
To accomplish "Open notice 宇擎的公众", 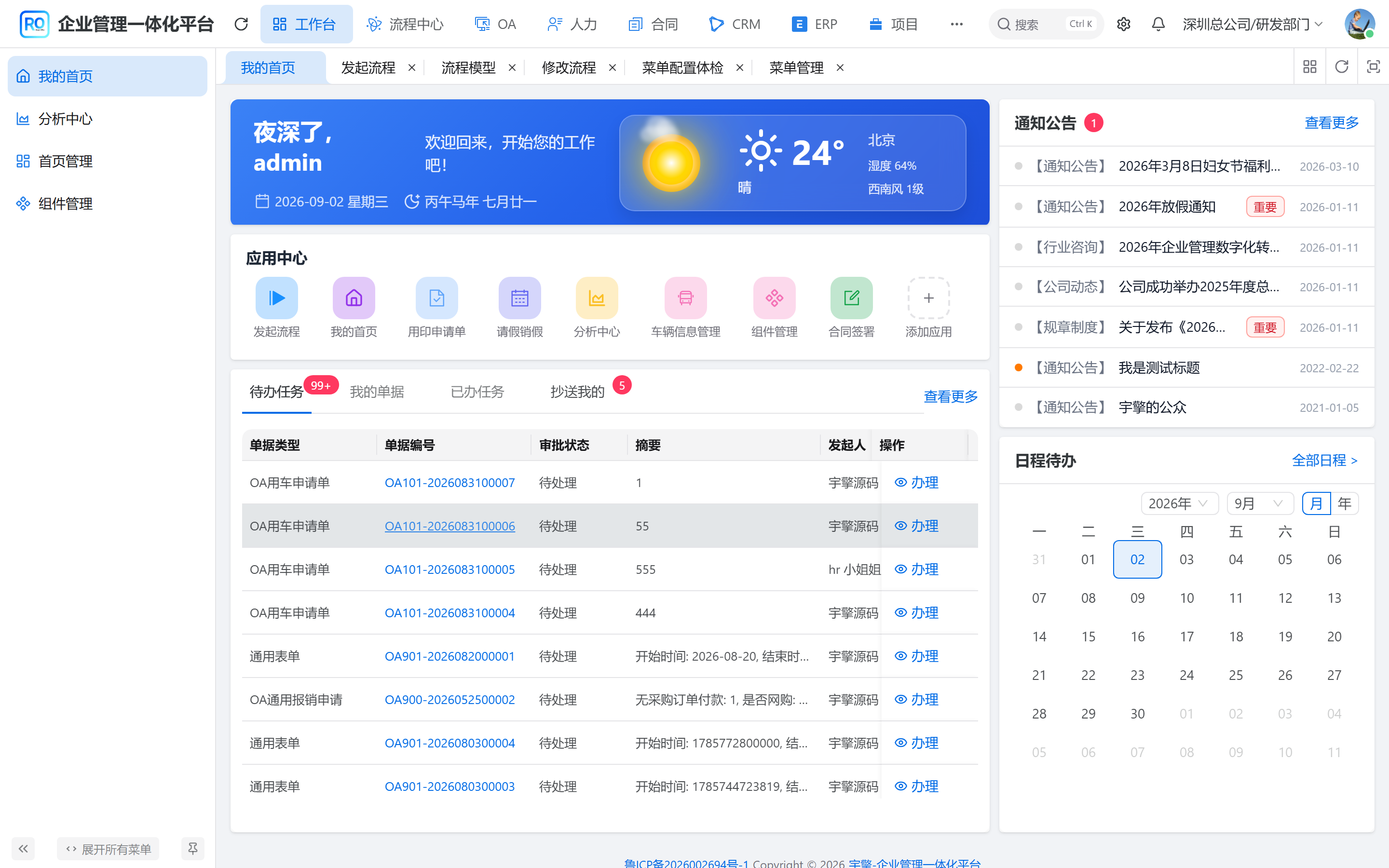I will (x=1152, y=407).
